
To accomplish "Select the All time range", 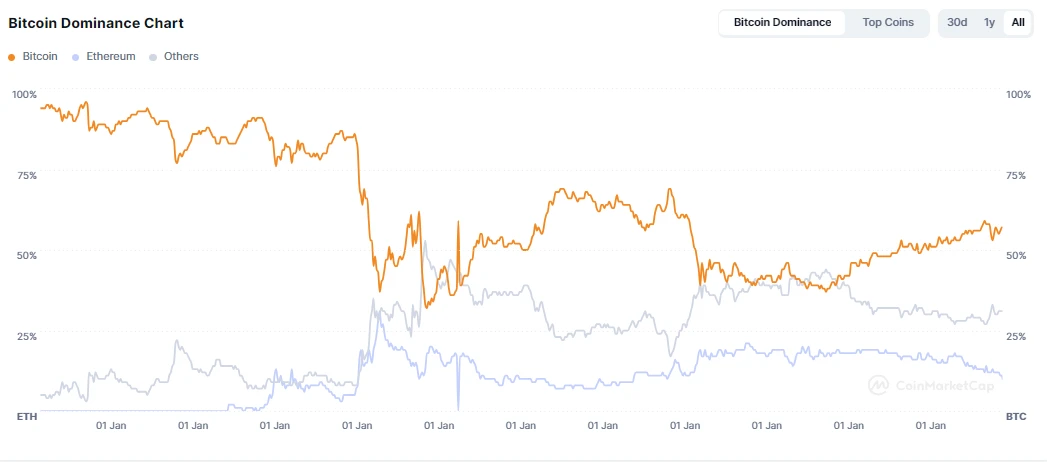I will click(1018, 22).
